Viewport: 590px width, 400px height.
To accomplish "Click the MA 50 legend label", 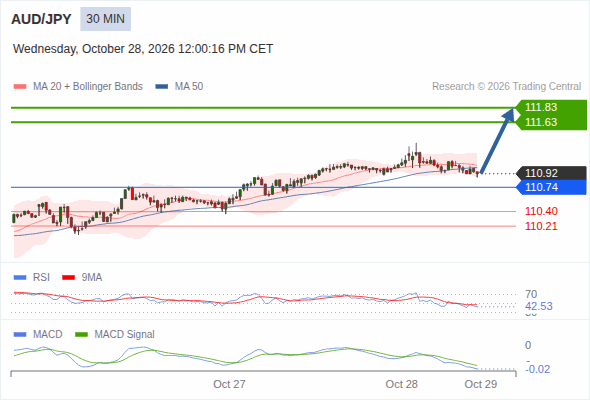I will click(x=189, y=87).
